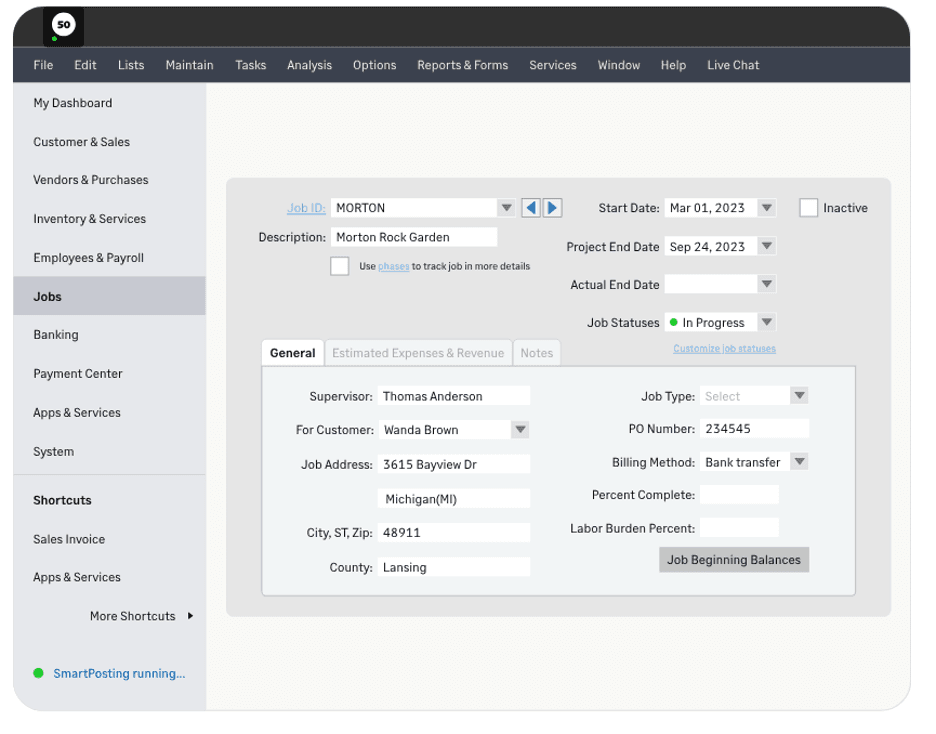Go to previous job record arrow

pyautogui.click(x=531, y=208)
